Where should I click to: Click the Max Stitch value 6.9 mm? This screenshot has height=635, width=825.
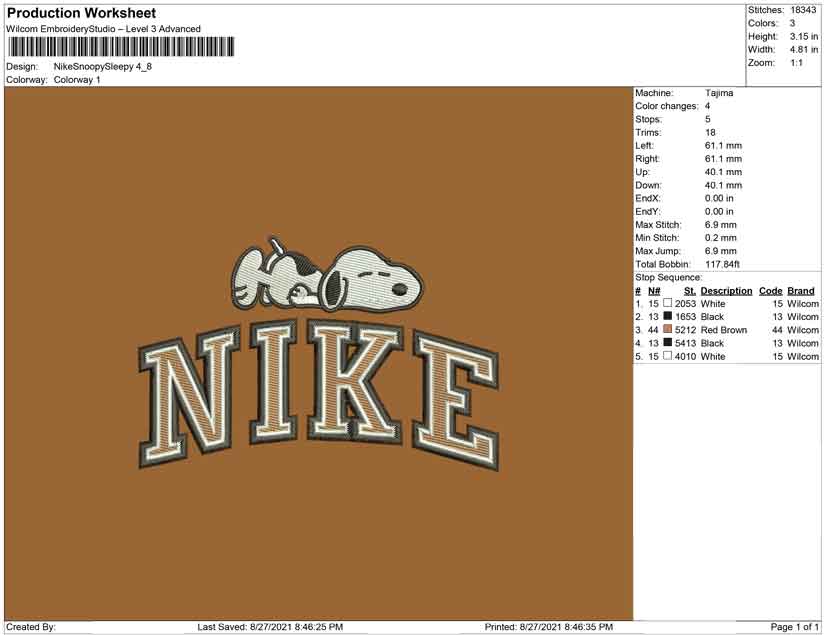(x=721, y=225)
